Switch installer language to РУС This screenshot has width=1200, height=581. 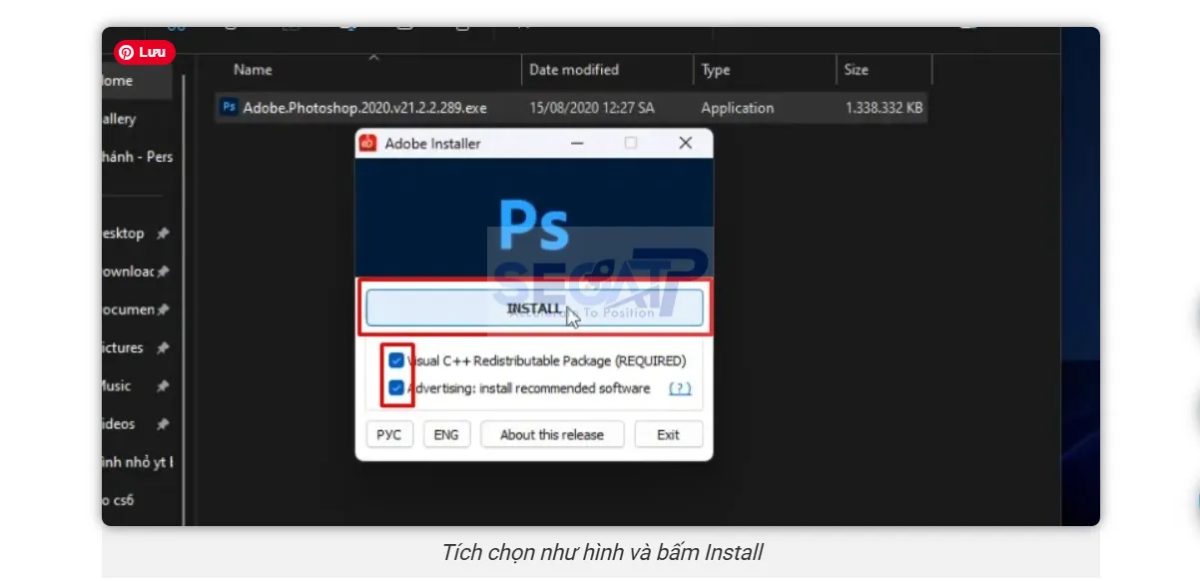click(389, 434)
